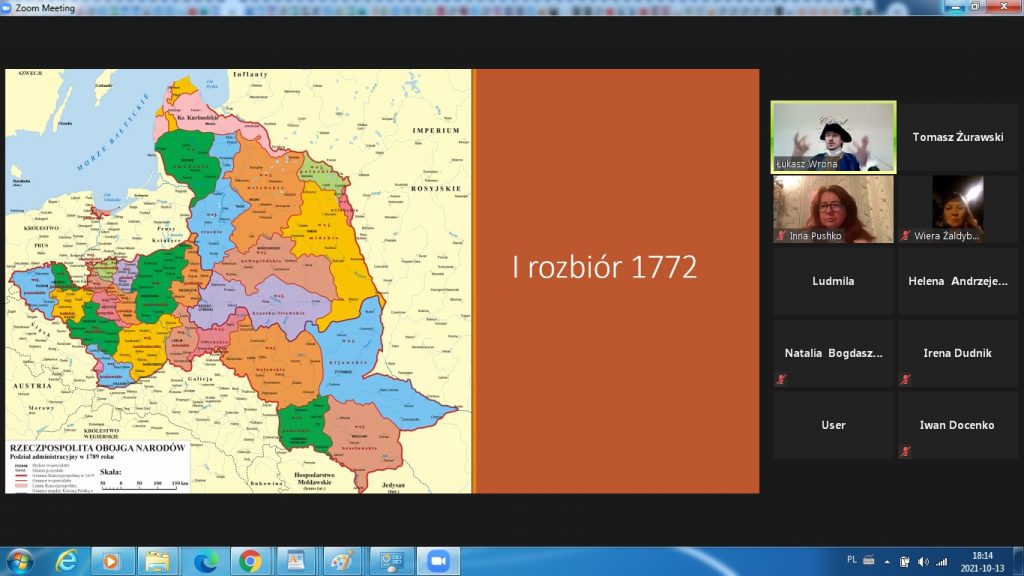The width and height of the screenshot is (1024, 576).
Task: Click muted microphone icon on Iwan Docenko's tile
Action: [x=905, y=452]
